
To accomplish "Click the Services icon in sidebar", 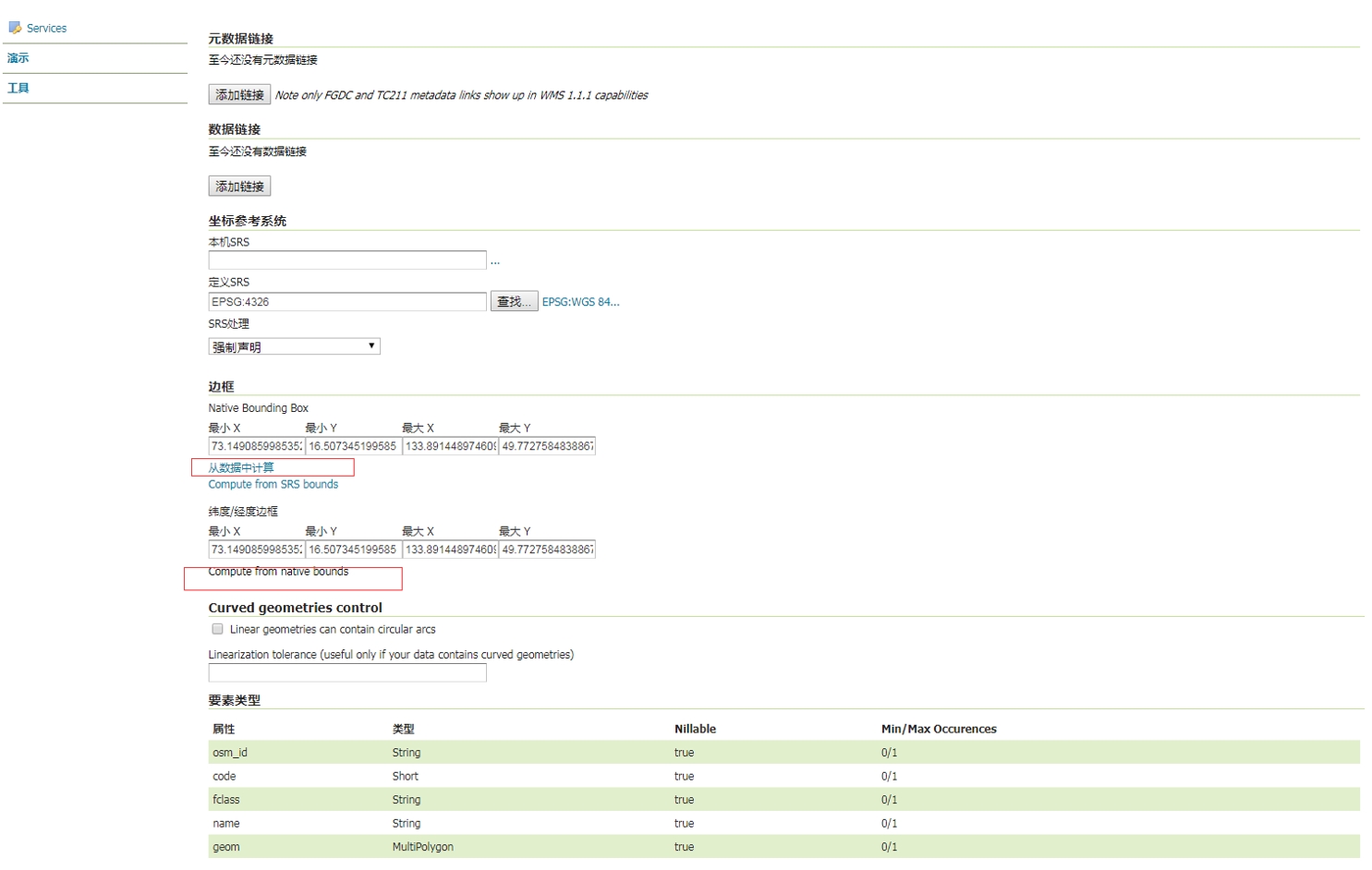I will pos(15,28).
